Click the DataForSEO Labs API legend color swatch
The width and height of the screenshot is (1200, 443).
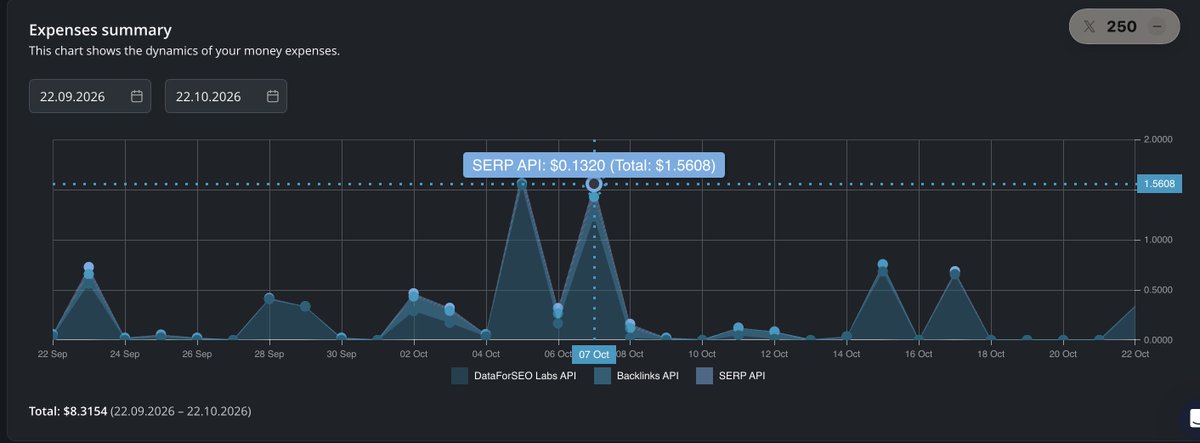(460, 376)
